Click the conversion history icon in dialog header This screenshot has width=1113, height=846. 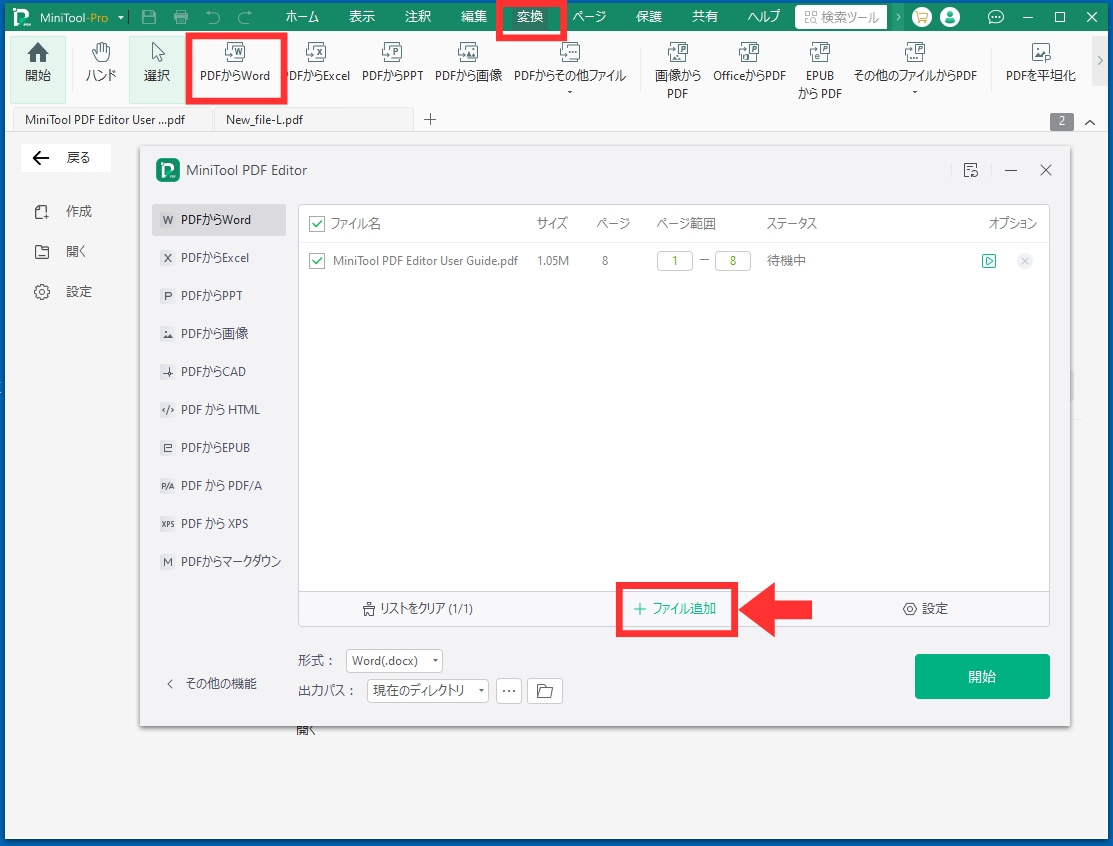point(971,170)
